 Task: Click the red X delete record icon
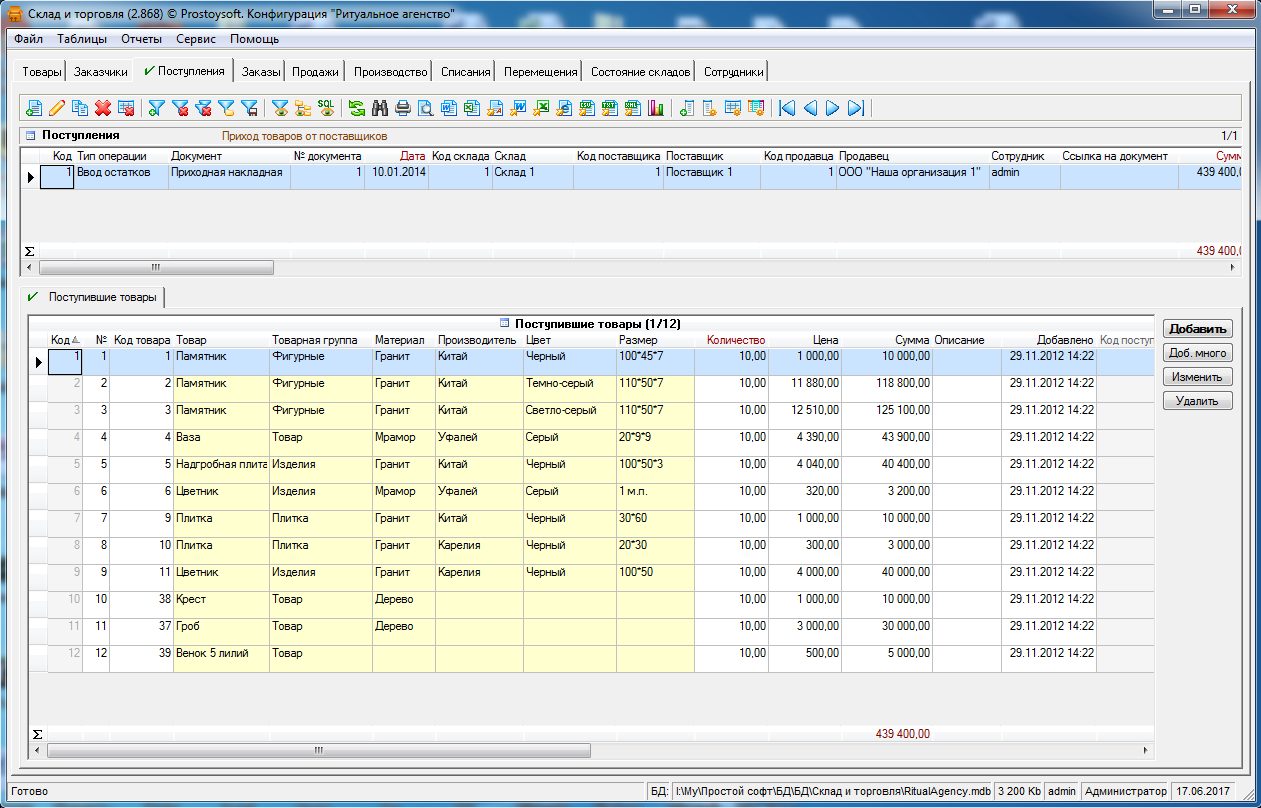(x=103, y=108)
